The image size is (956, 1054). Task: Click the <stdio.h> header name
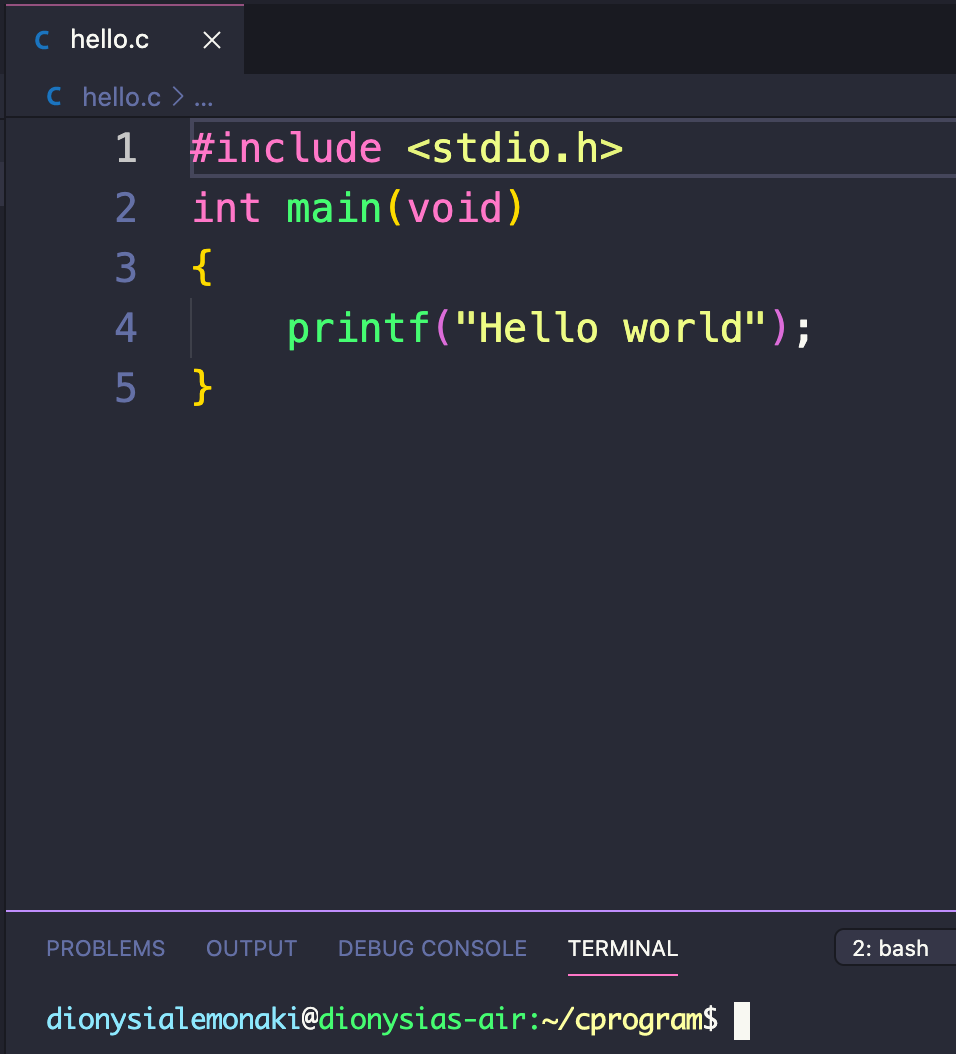click(515, 149)
